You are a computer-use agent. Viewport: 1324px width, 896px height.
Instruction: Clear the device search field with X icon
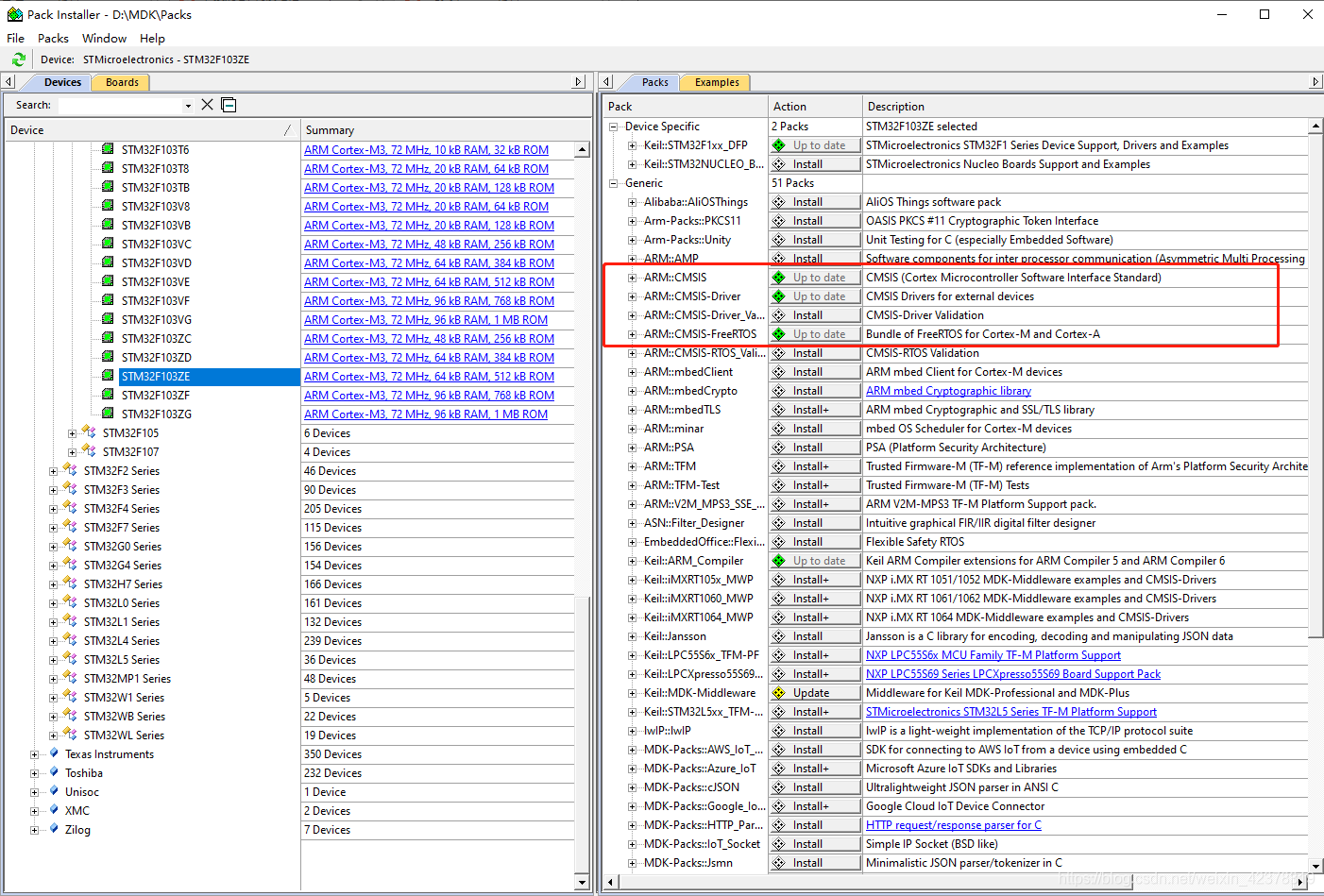point(207,104)
